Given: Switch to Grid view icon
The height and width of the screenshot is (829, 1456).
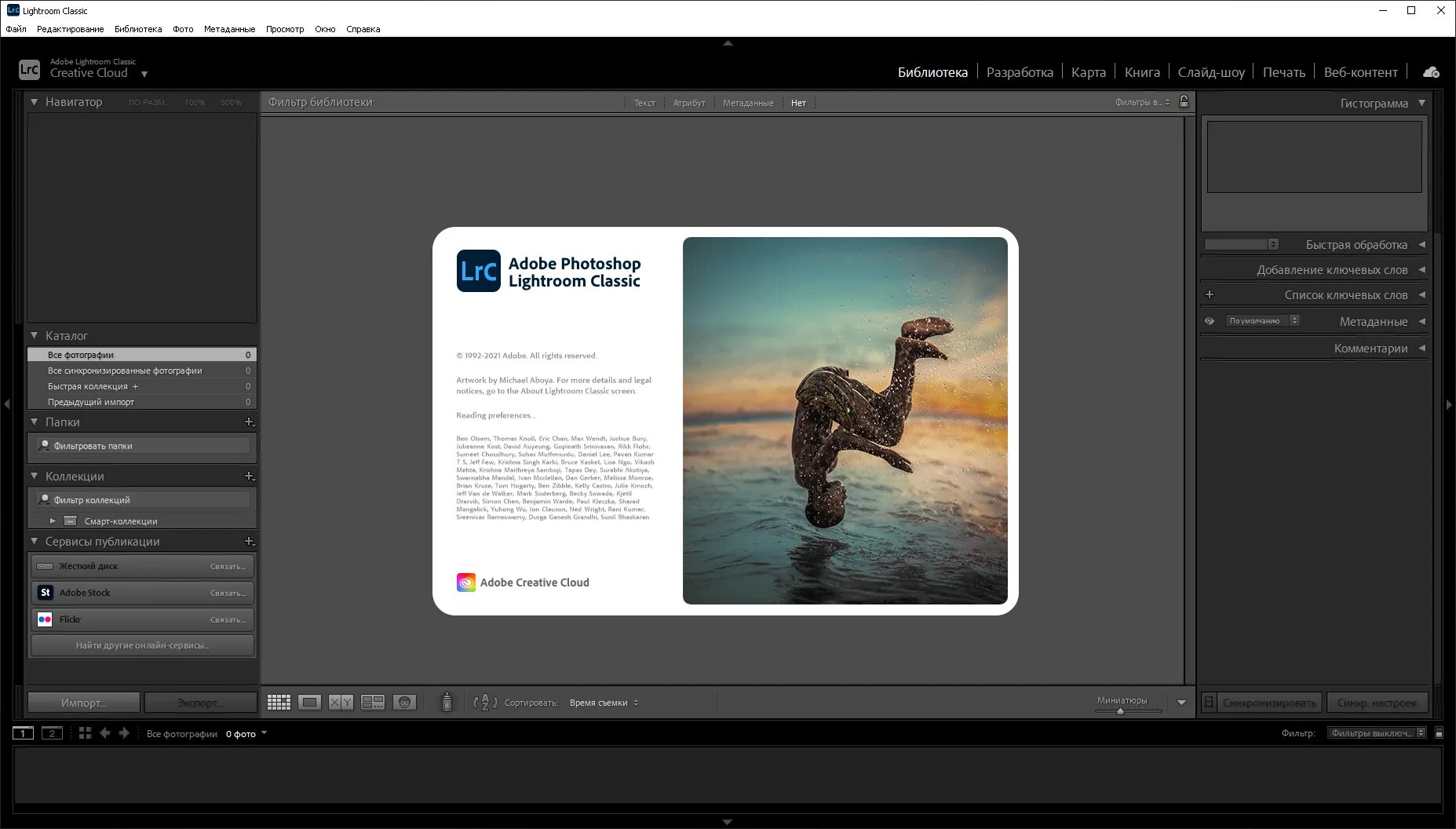Looking at the screenshot, I should click(279, 703).
